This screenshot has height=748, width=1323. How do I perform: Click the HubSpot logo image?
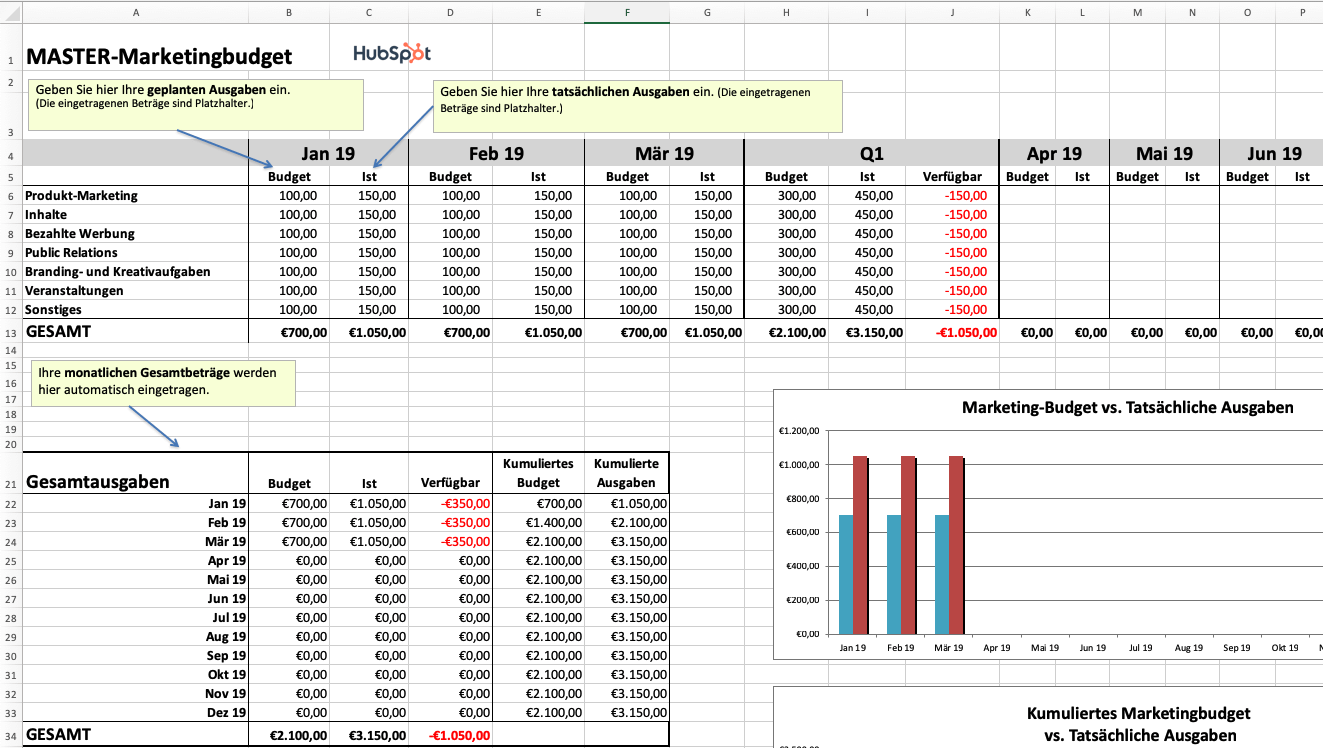pyautogui.click(x=392, y=53)
